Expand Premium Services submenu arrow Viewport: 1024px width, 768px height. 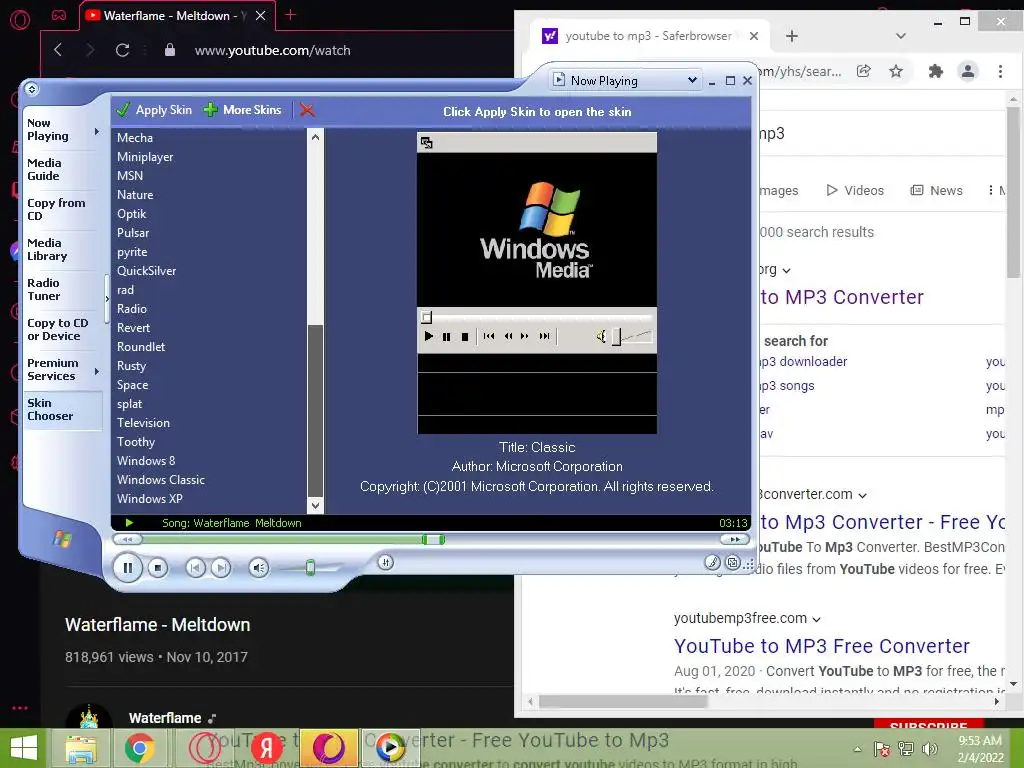click(97, 372)
